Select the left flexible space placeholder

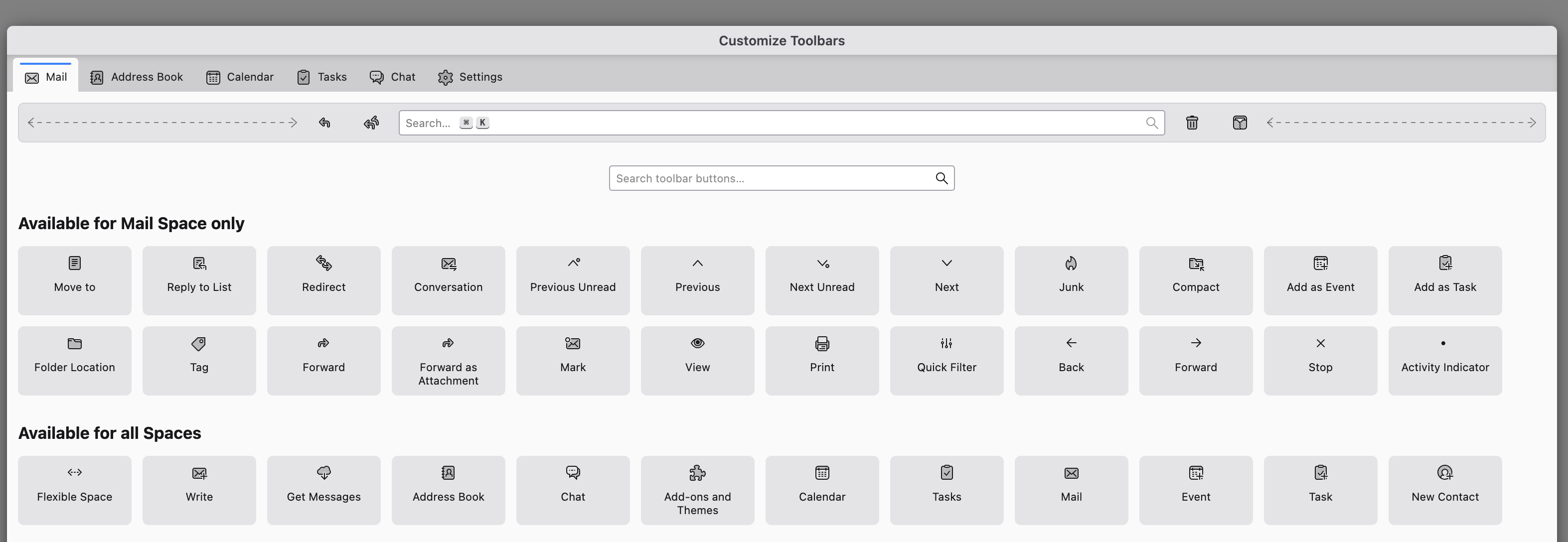[162, 123]
